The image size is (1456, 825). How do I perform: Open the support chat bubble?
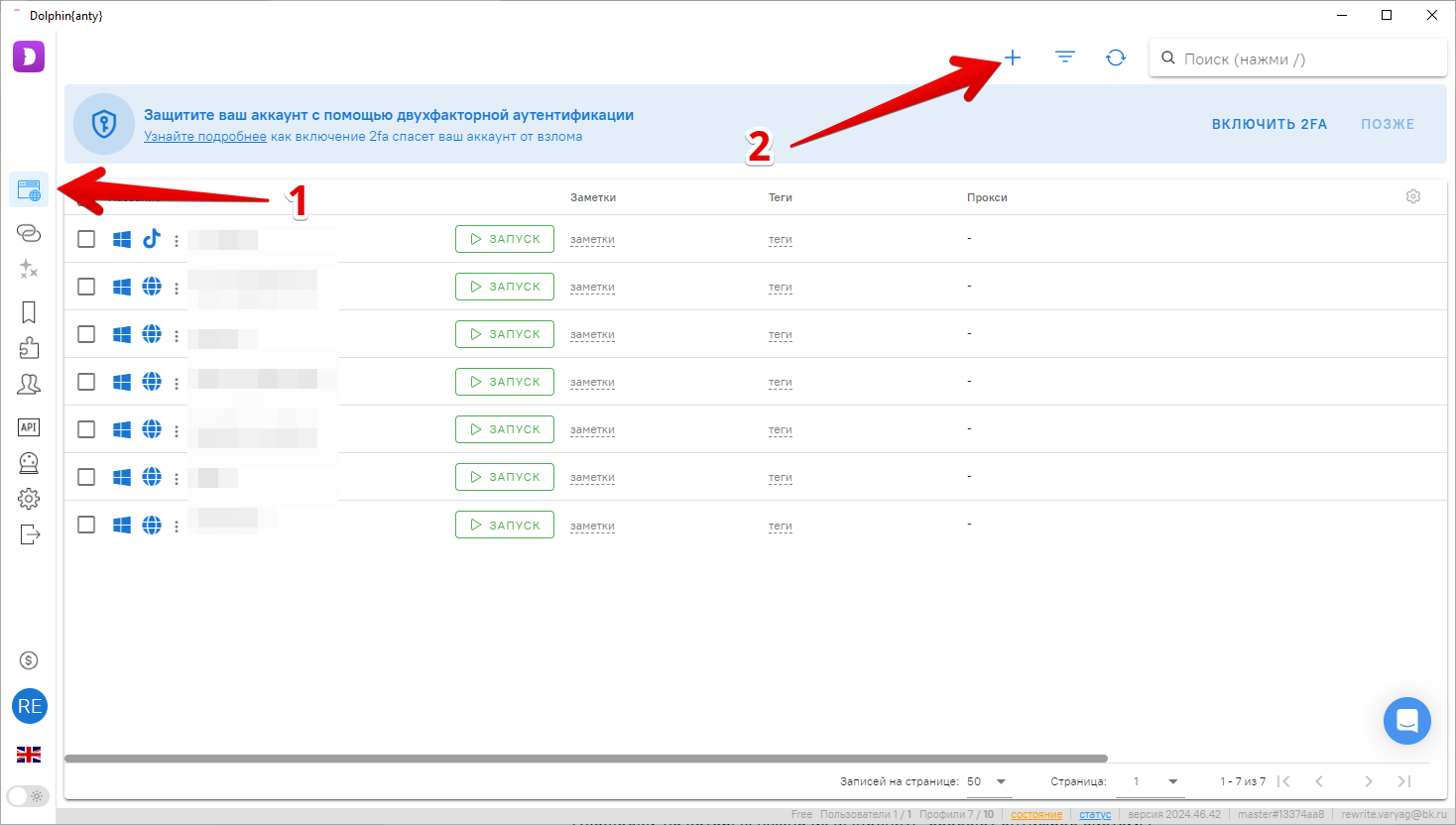click(1407, 721)
